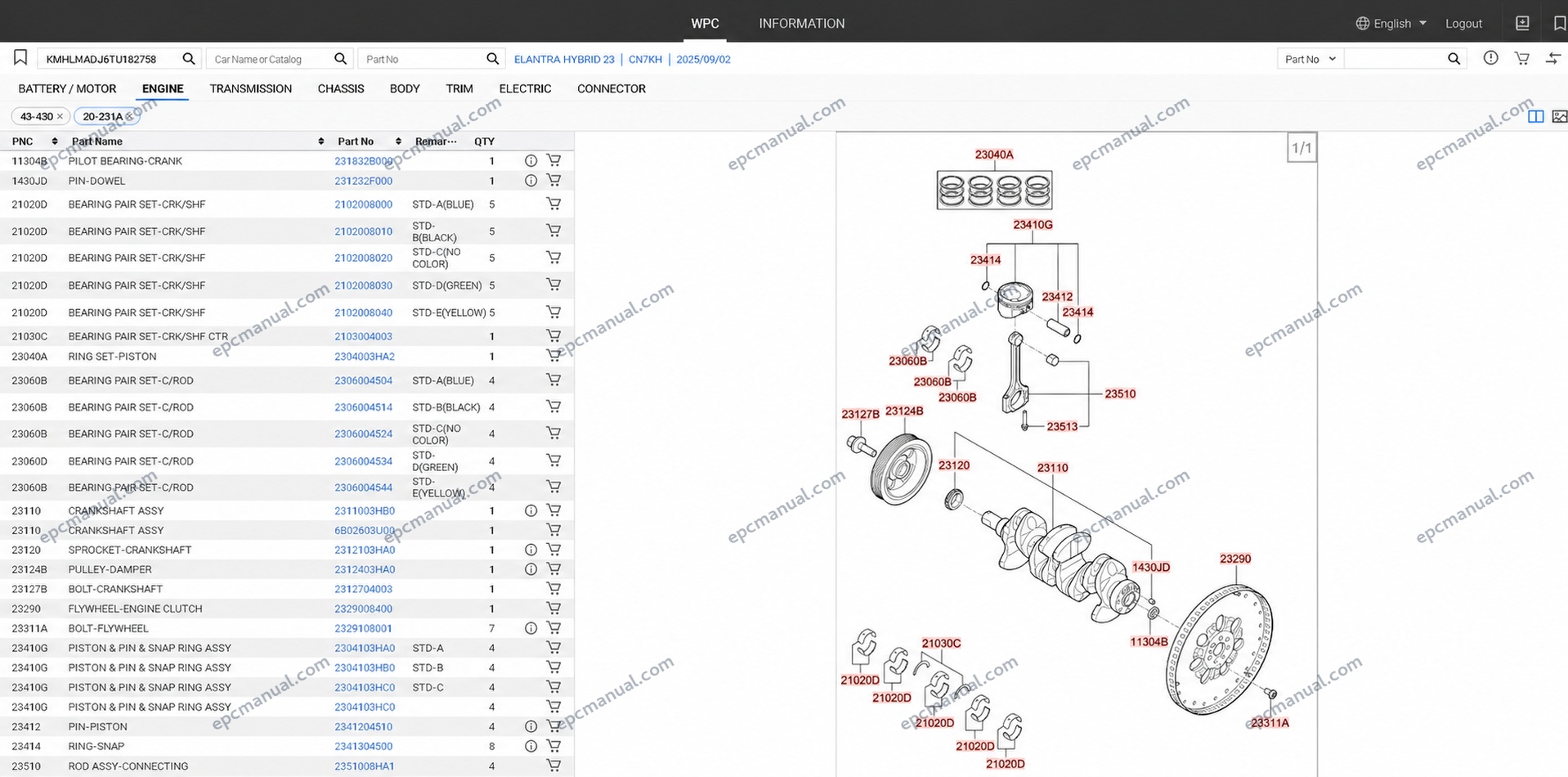Open the Part No search type dropdown
1568x777 pixels.
pos(1310,59)
